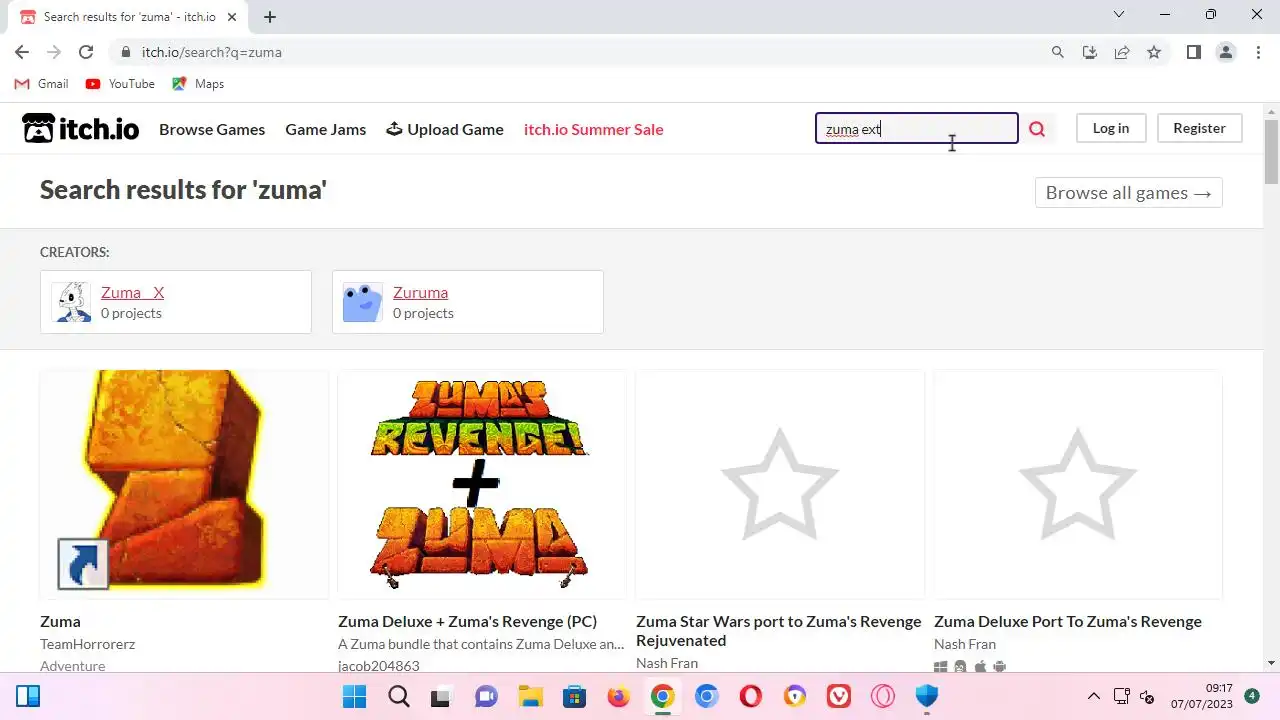Viewport: 1280px width, 720px height.
Task: Open Windows Start menu on taskbar
Action: [354, 696]
